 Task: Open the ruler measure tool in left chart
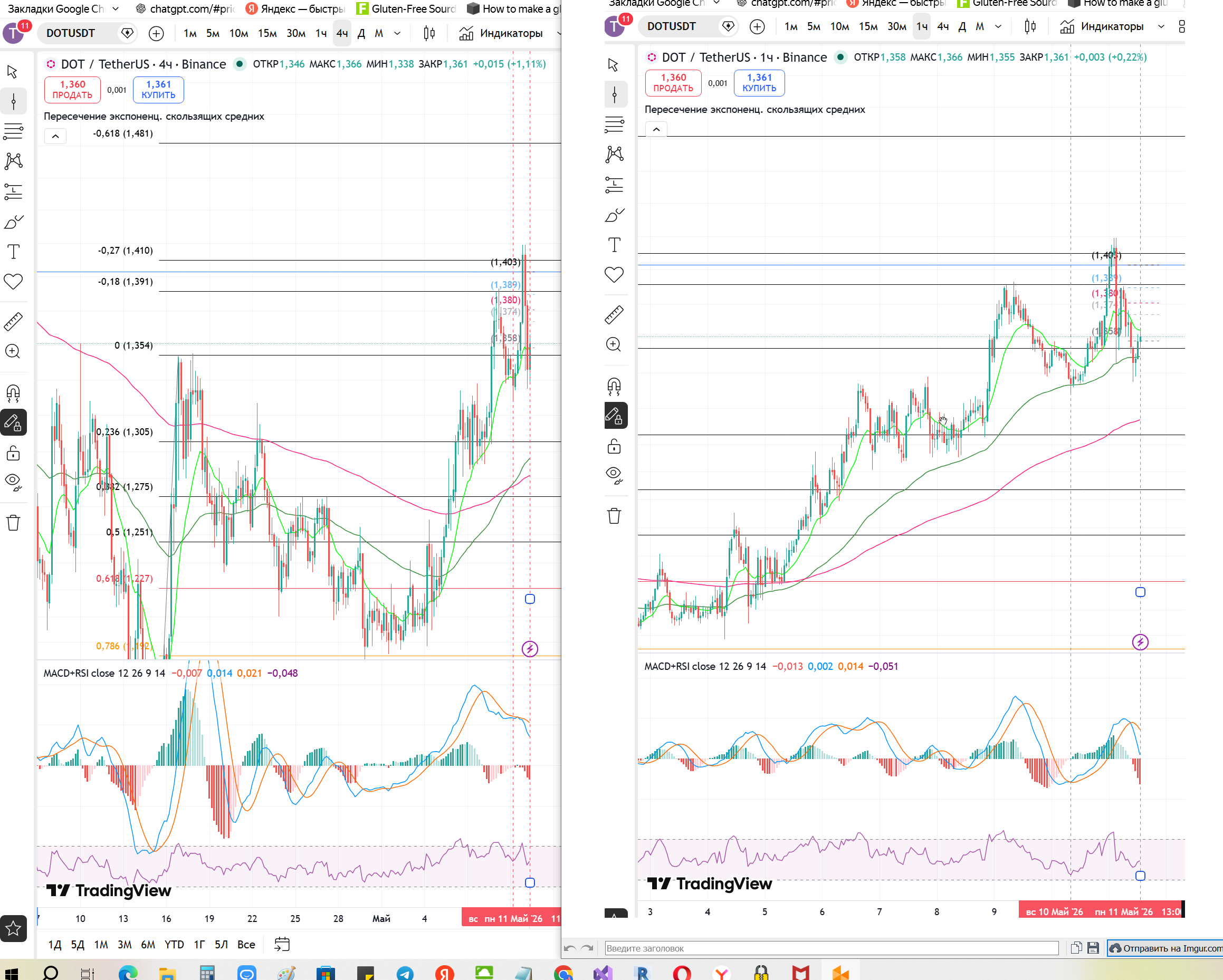coord(14,322)
